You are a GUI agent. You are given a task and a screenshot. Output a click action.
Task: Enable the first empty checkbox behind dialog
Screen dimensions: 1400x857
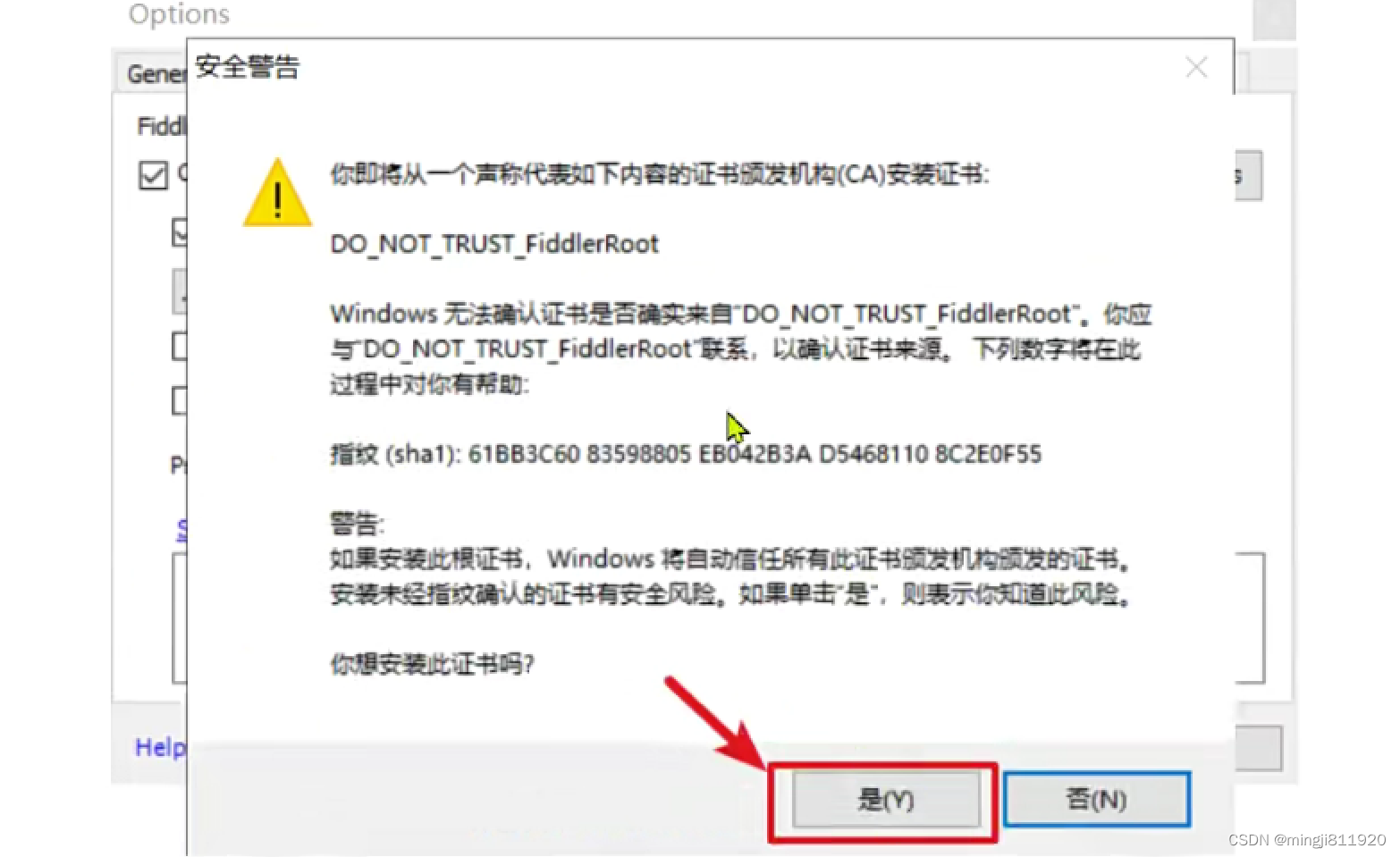[180, 346]
